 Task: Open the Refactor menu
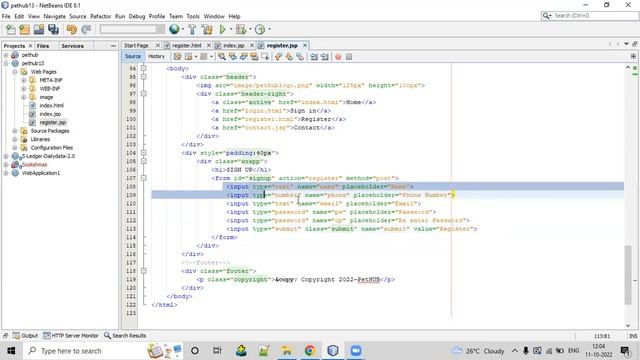coord(100,16)
